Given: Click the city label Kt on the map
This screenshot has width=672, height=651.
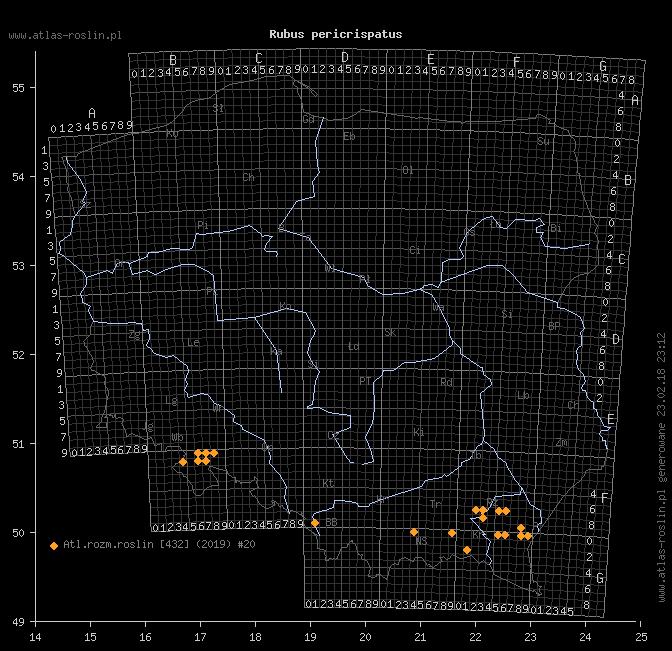Looking at the screenshot, I should tap(328, 484).
